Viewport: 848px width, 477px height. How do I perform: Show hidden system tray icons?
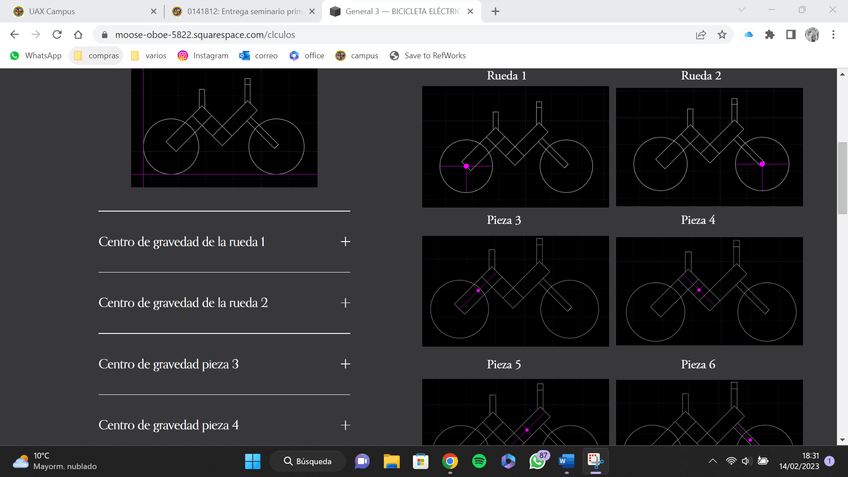pyautogui.click(x=713, y=461)
